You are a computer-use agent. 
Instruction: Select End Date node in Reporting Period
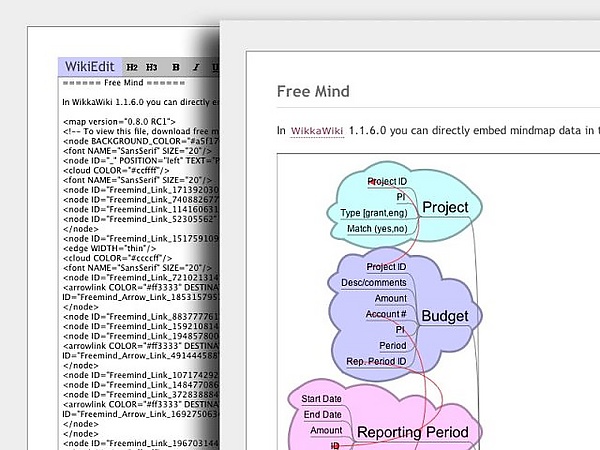tap(322, 415)
